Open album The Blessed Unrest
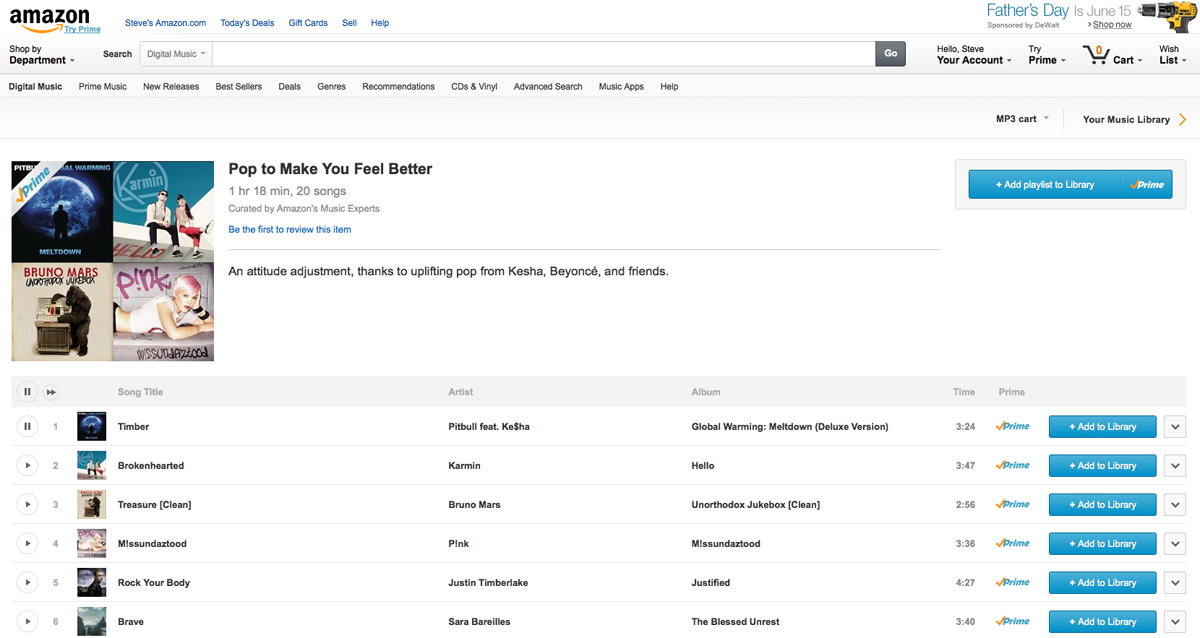Viewport: 1200px width, 638px height. [735, 622]
